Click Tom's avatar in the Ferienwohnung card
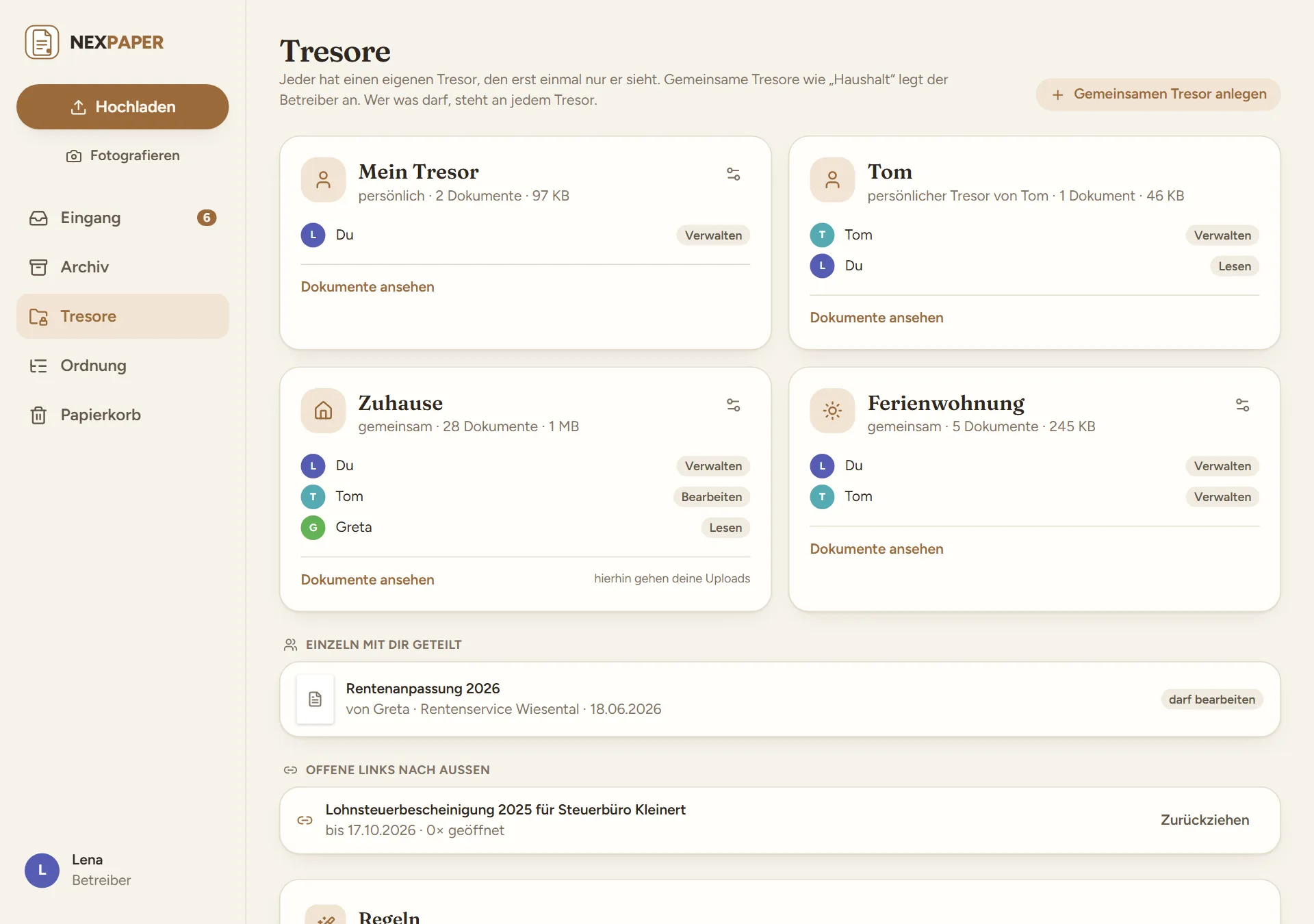 tap(822, 497)
